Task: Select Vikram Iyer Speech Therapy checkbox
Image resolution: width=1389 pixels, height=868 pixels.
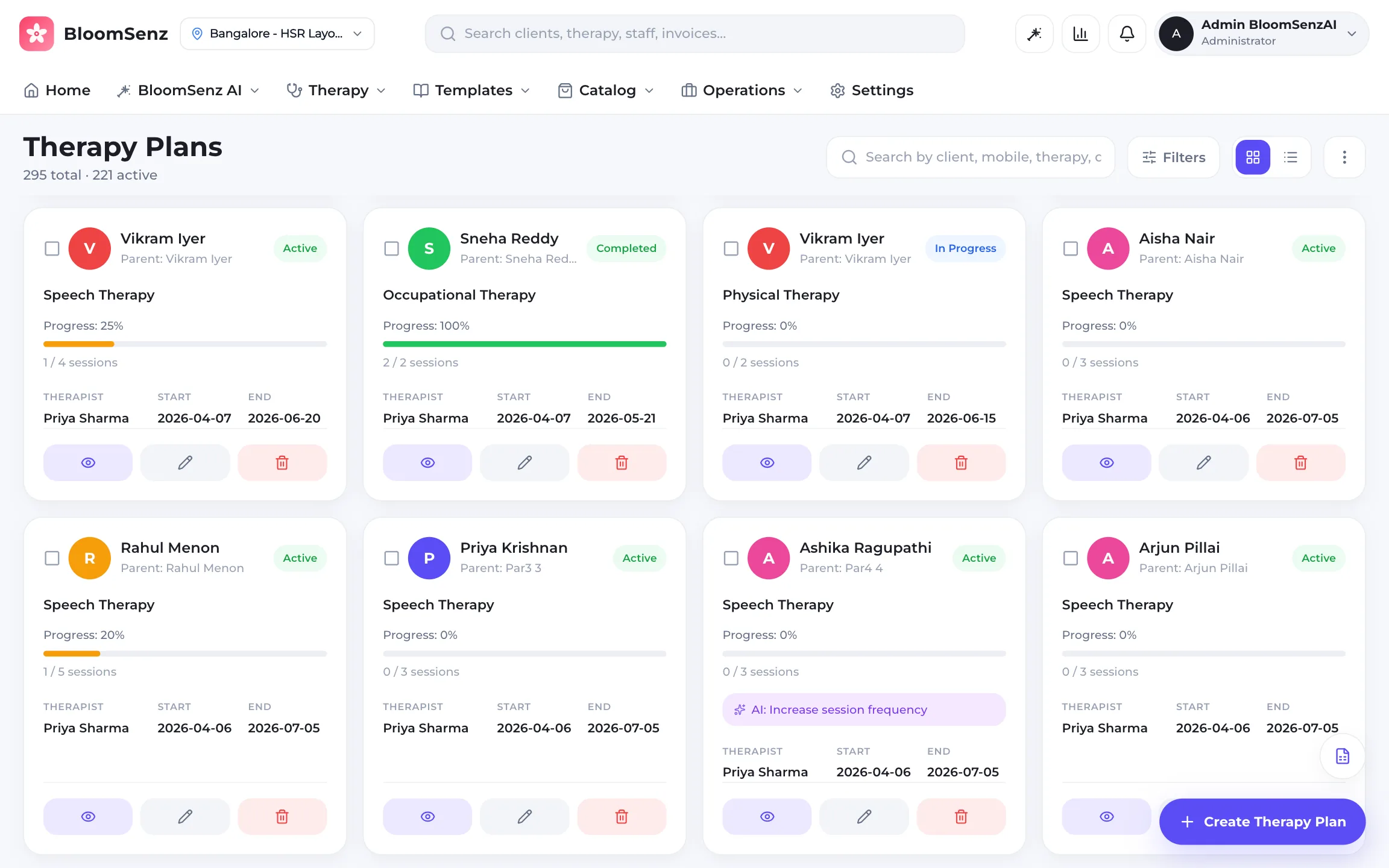Action: click(52, 248)
